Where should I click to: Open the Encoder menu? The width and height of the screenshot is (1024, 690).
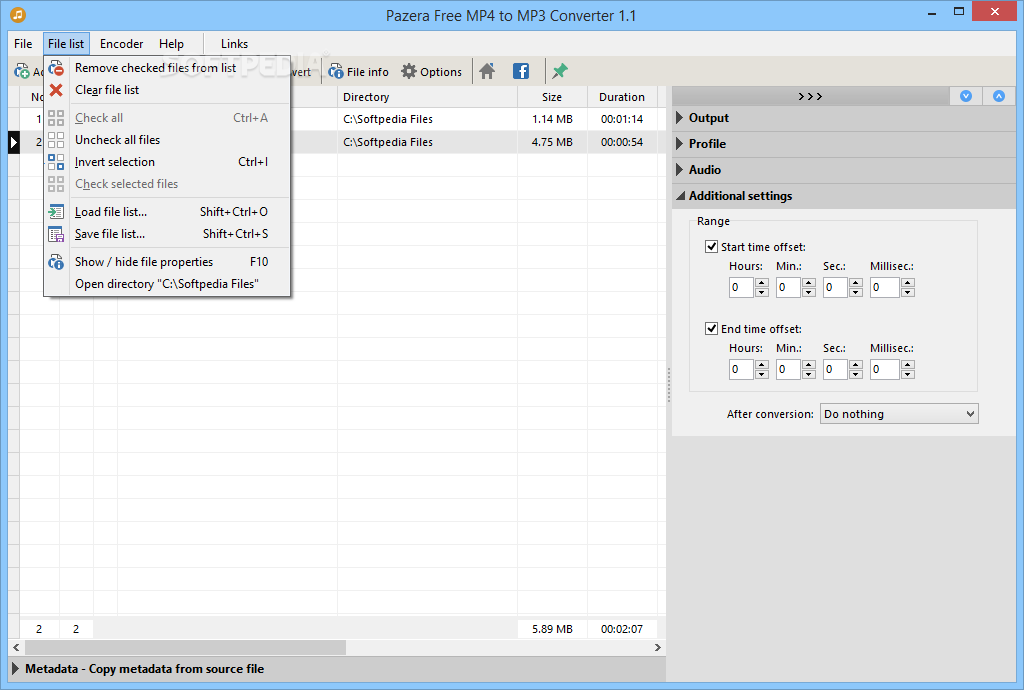[121, 44]
